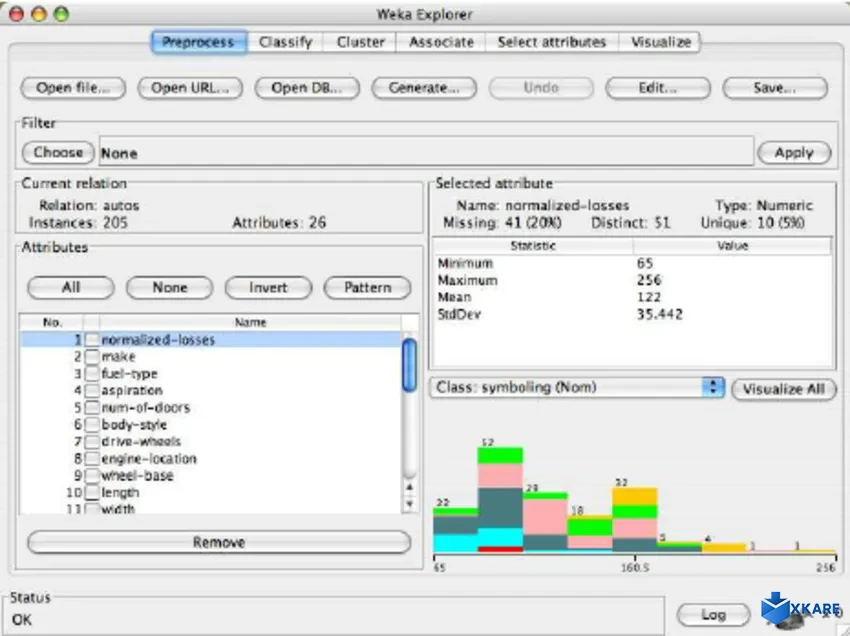This screenshot has height=636, width=850.
Task: Click the Value column header
Action: point(732,246)
